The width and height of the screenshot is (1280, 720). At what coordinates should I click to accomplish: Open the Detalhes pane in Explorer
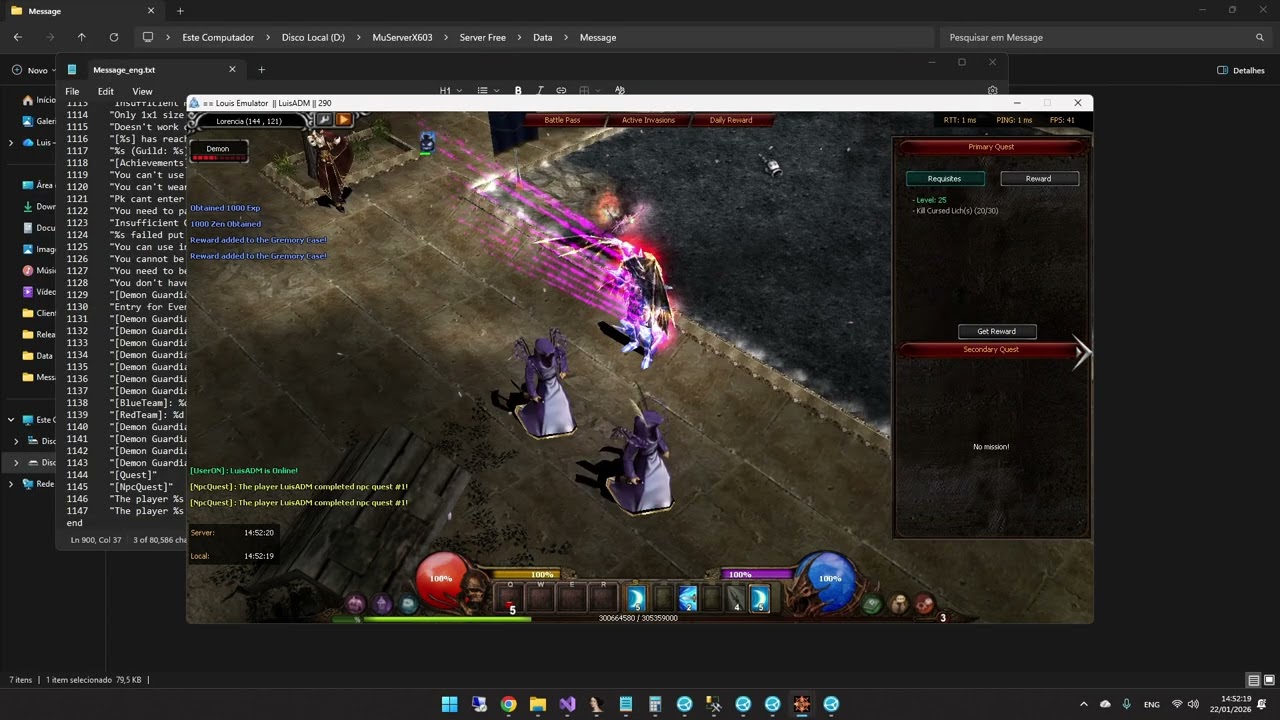click(1241, 70)
